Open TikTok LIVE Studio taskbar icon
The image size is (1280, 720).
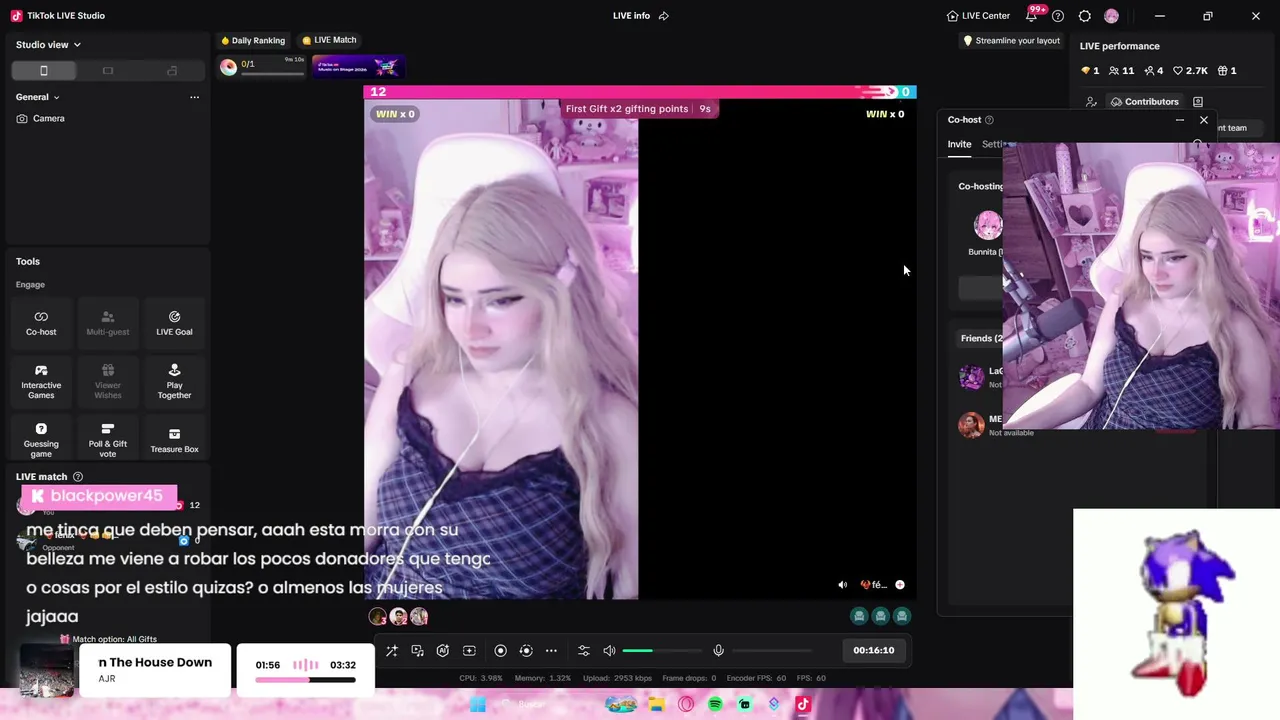pos(803,705)
